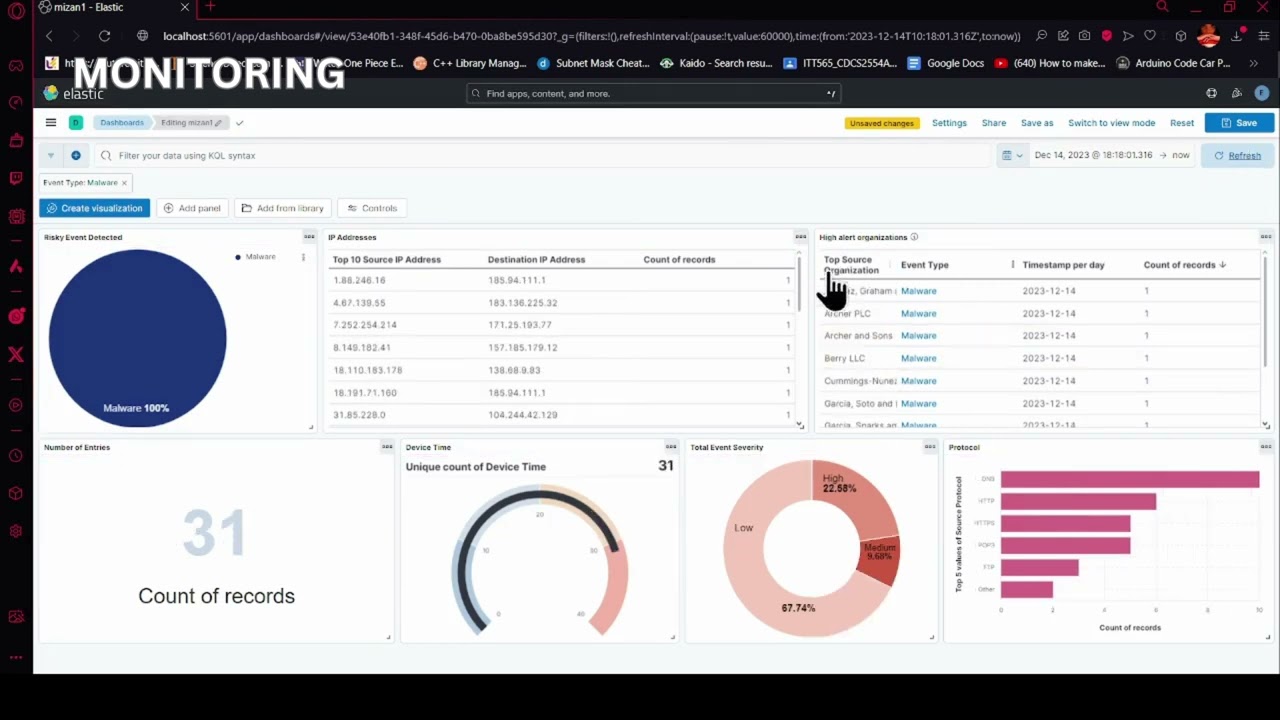
Task: Switch to view mode
Action: (1111, 123)
